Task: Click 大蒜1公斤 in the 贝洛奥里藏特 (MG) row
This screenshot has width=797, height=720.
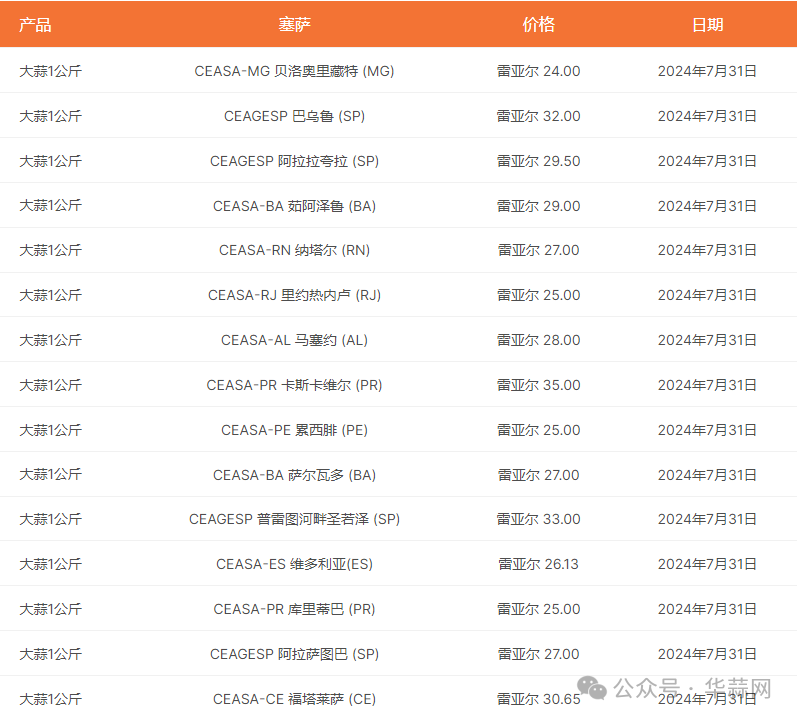Action: (x=50, y=71)
